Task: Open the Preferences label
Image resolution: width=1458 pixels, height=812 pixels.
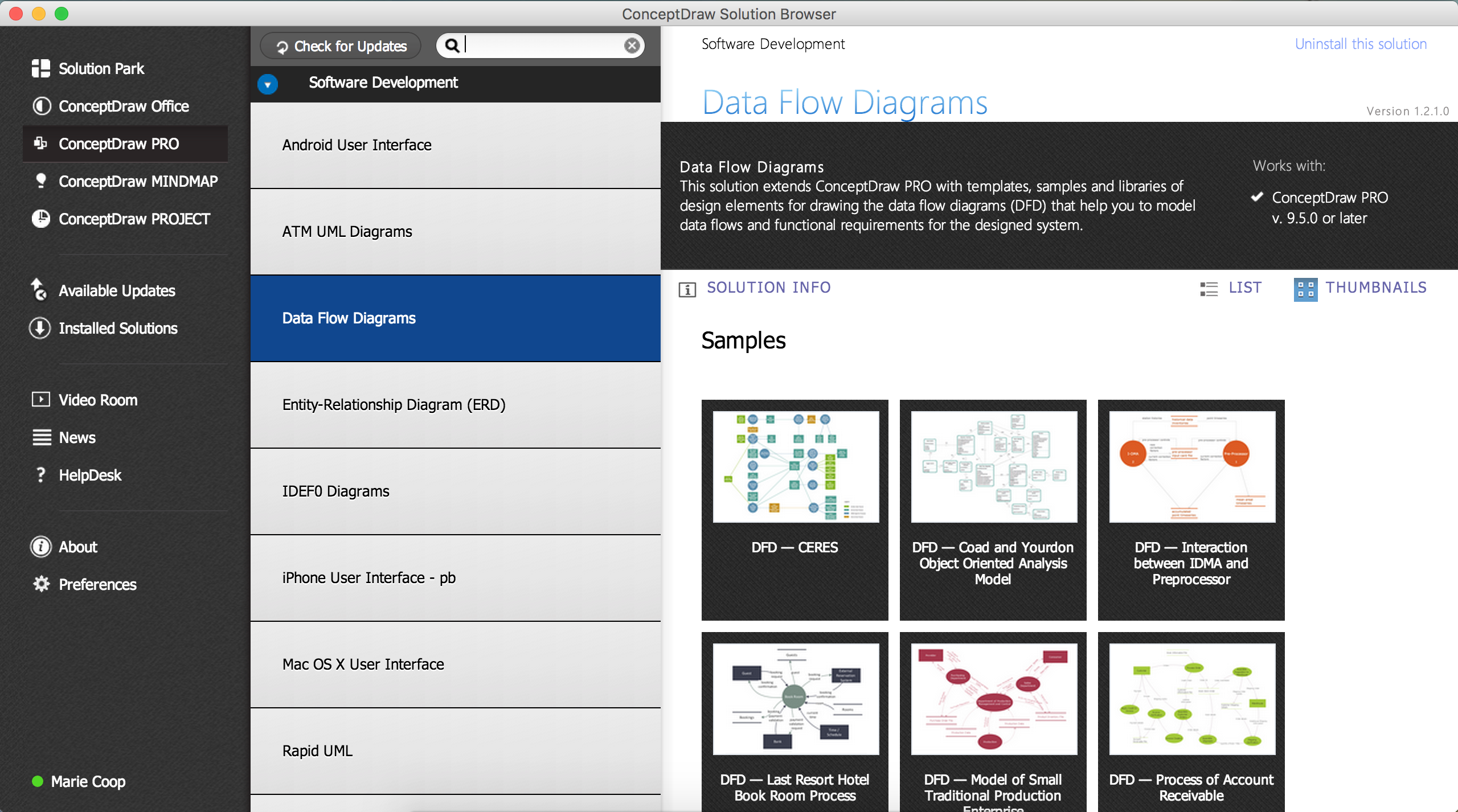Action: coord(98,584)
